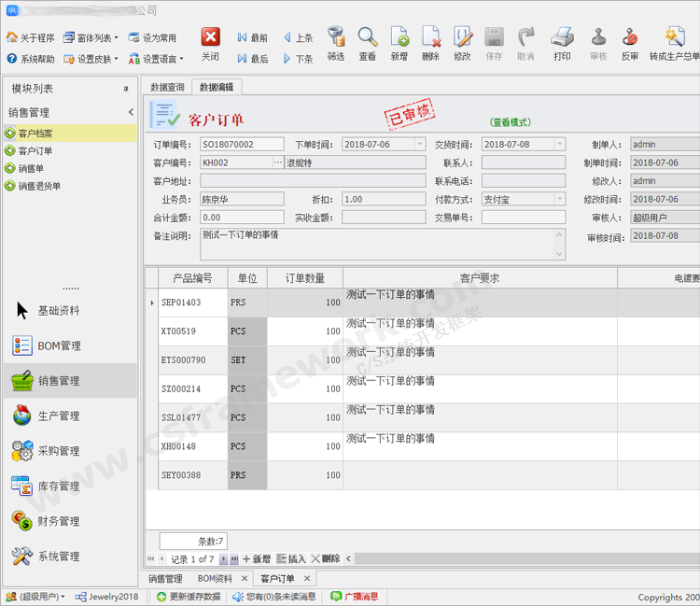This screenshot has height=606, width=700.
Task: Switch to the 数据查询 tab
Action: tap(168, 88)
